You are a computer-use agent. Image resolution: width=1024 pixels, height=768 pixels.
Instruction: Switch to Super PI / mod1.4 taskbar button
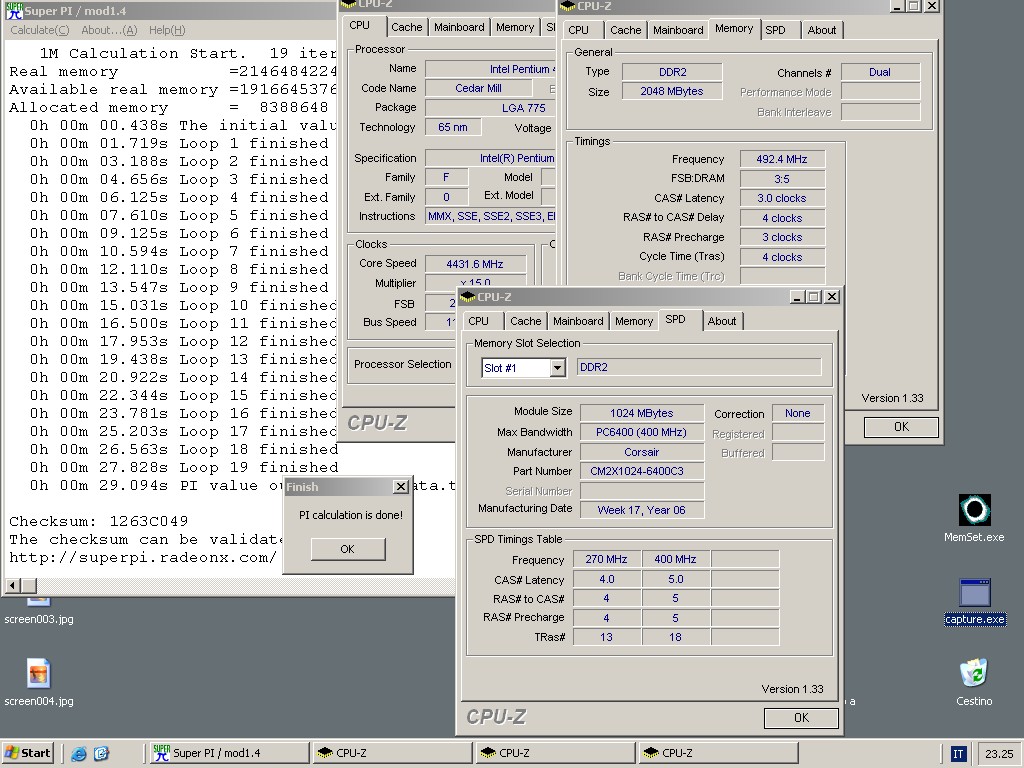coord(228,753)
